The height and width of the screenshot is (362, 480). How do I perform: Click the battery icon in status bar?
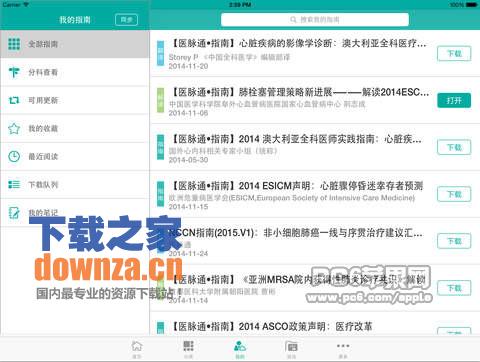pyautogui.click(x=472, y=5)
